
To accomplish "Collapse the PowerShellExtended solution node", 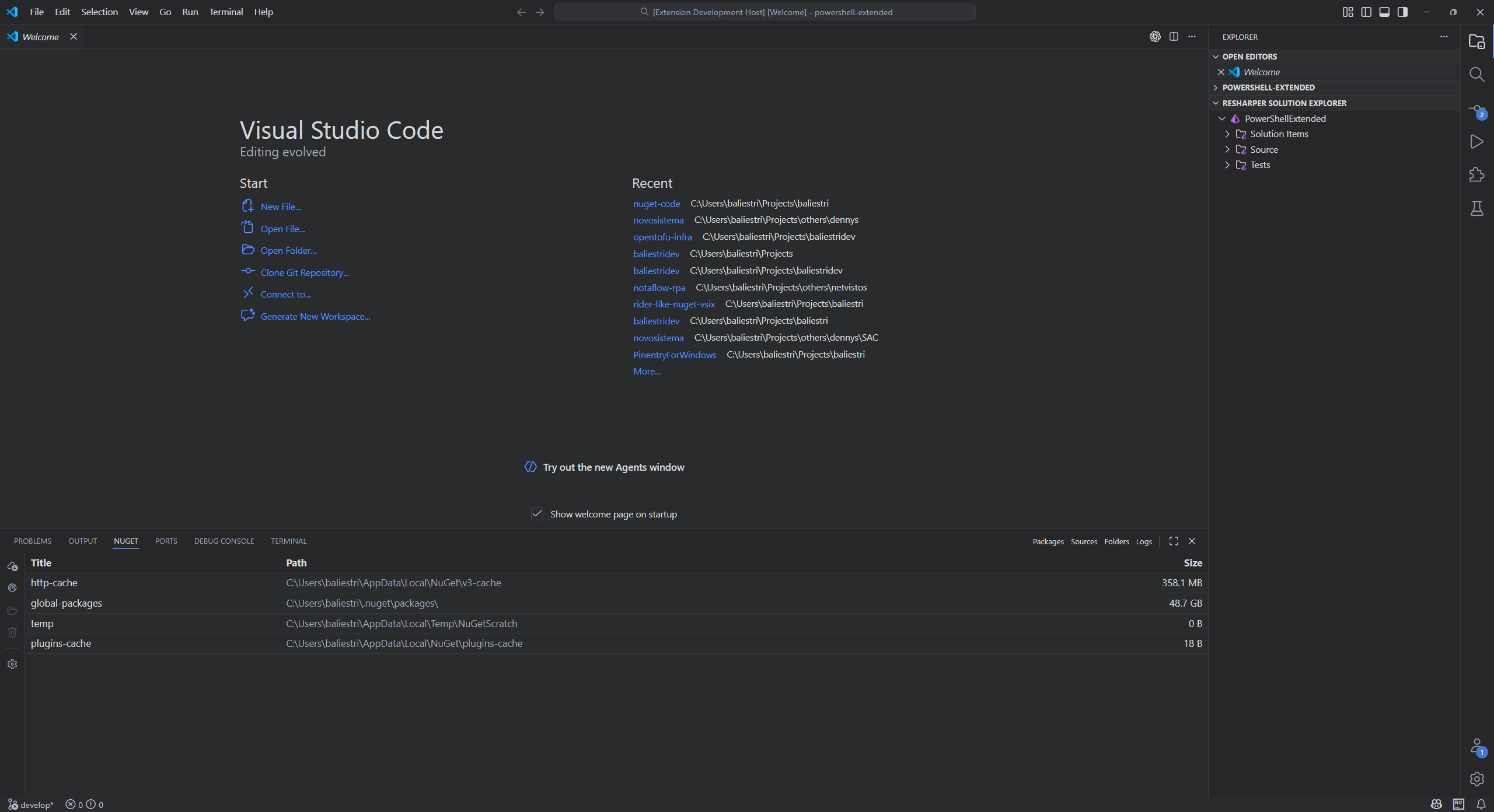I will [1221, 118].
